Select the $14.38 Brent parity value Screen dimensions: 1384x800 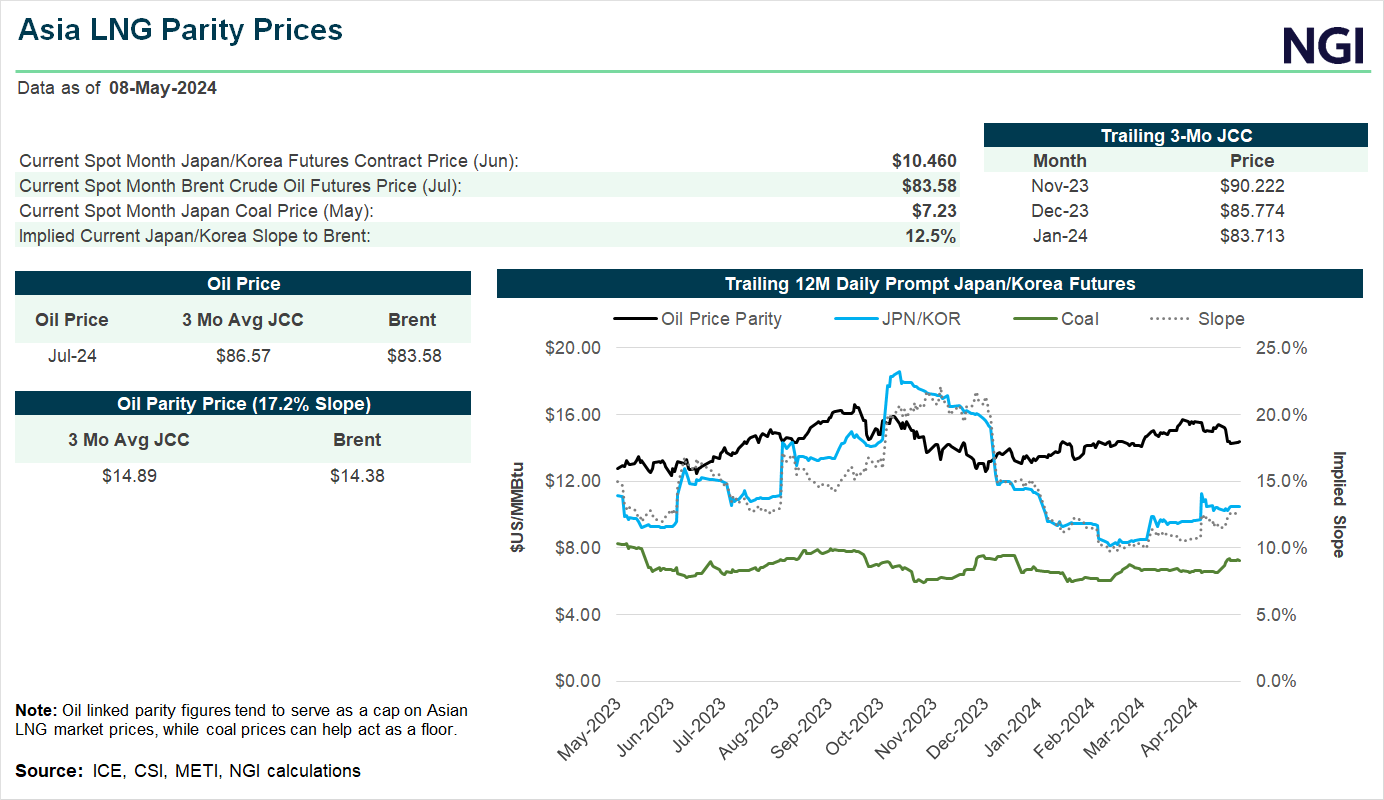[x=357, y=475]
